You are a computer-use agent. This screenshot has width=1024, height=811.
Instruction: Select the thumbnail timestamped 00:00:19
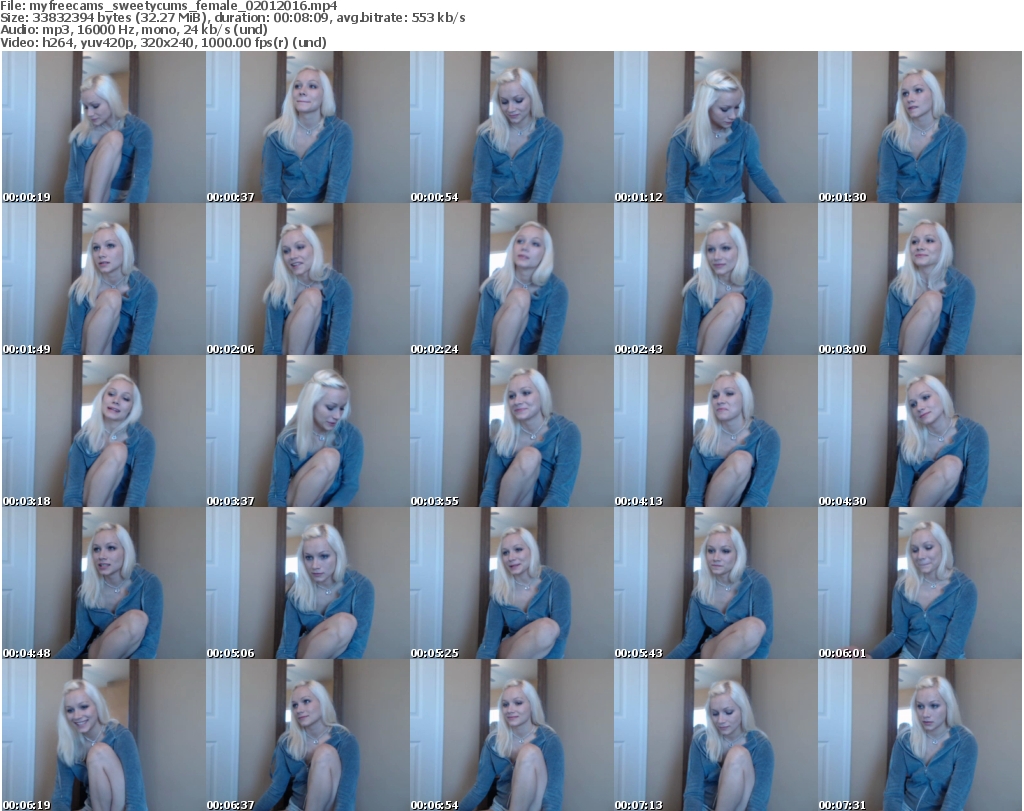tap(104, 127)
